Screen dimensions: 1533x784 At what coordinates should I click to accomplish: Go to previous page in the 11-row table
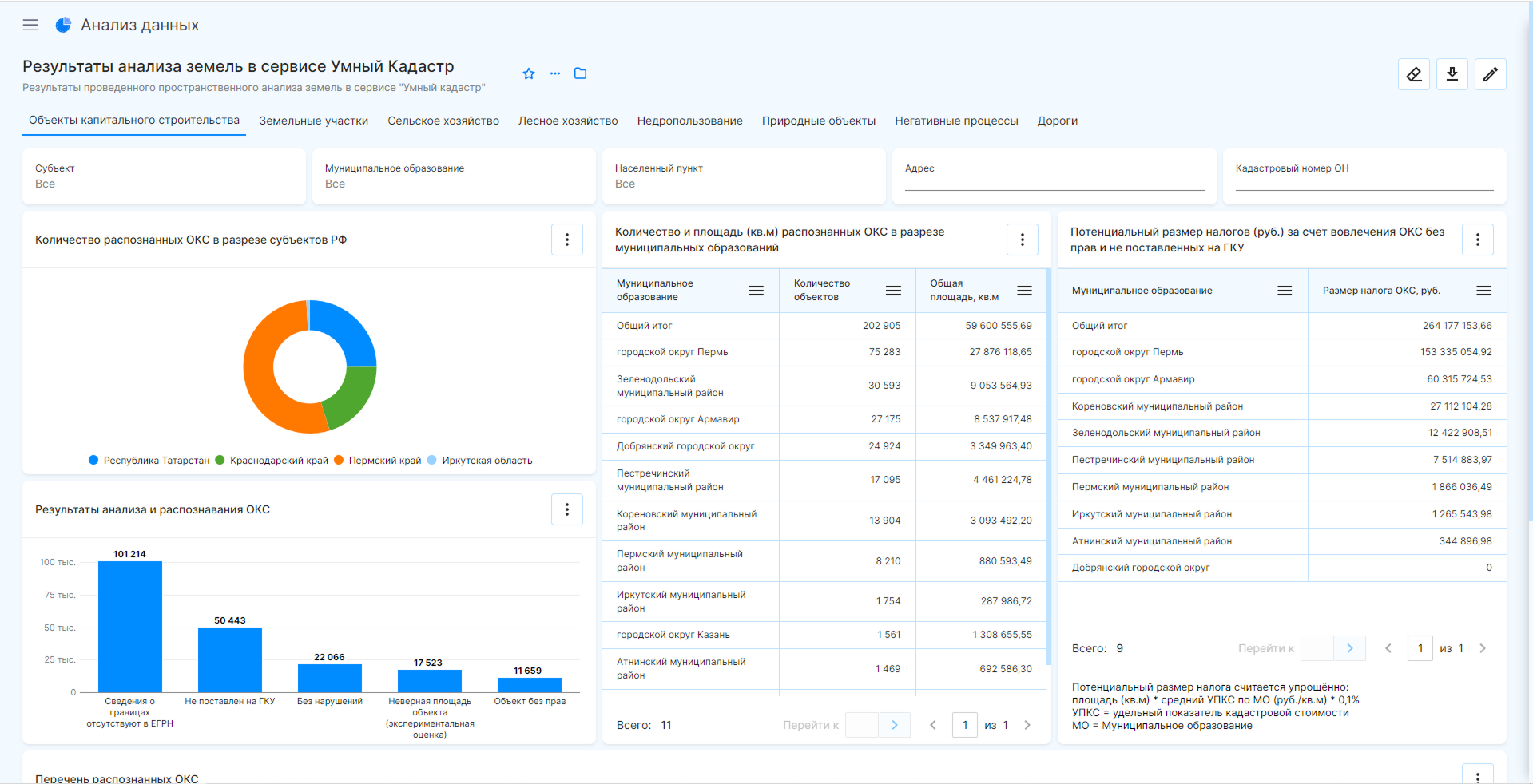[x=933, y=725]
